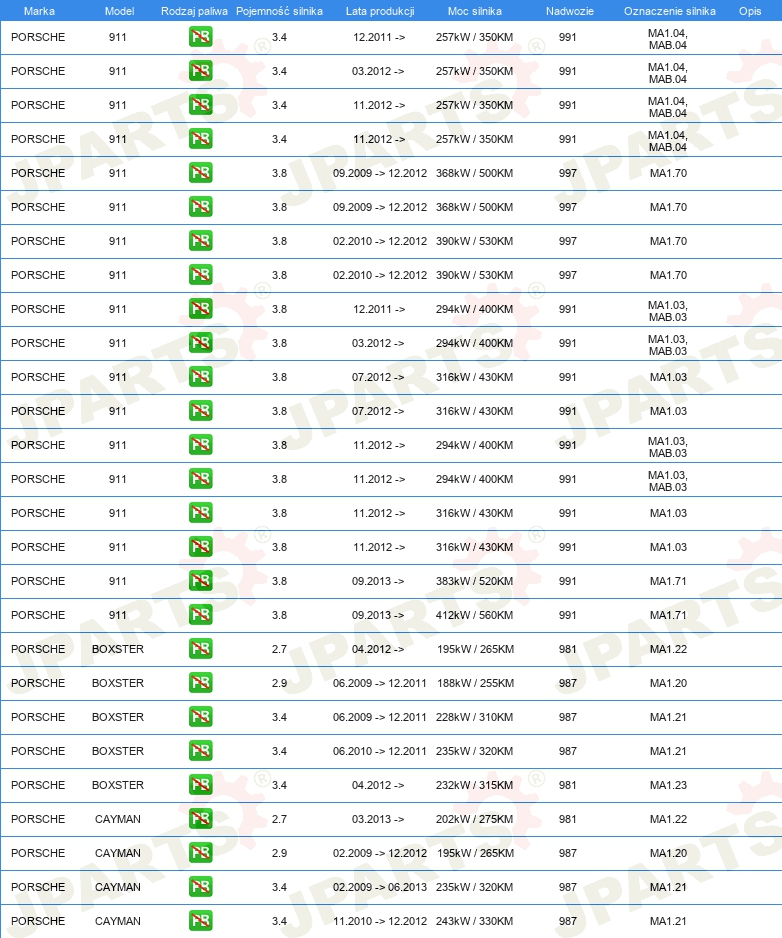Select fuel icon in 911 383kW / 520KM row

[x=200, y=581]
